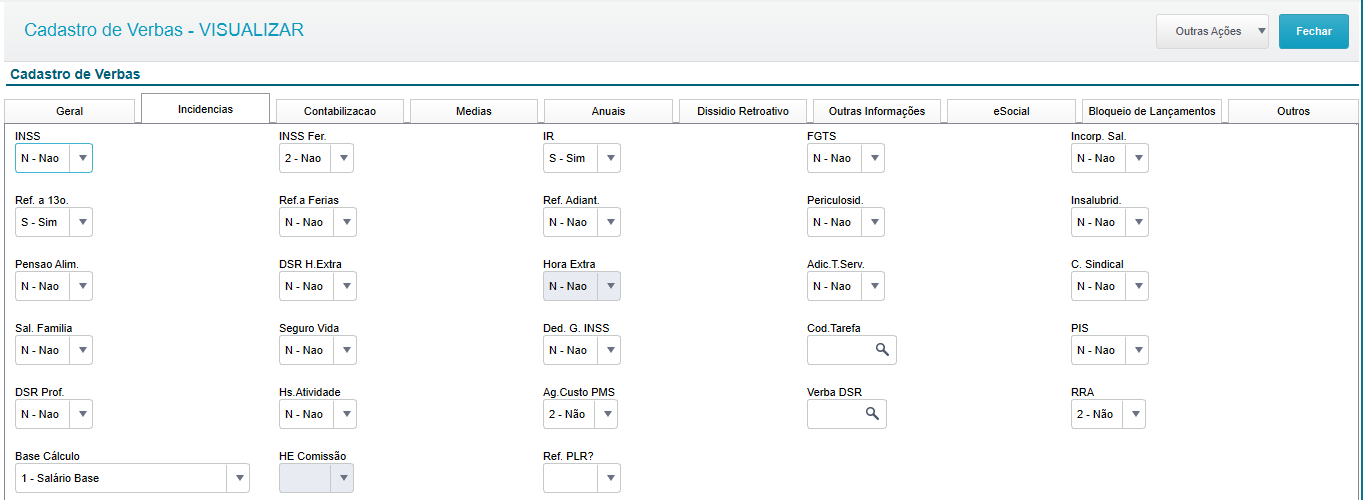Expand the INSS dropdown
This screenshot has width=1363, height=500.
(x=54, y=158)
